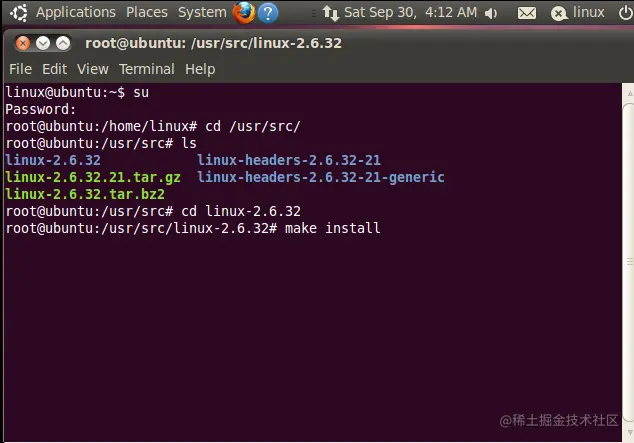Click linux-headers-2.6.32-21 in the listing

point(289,160)
